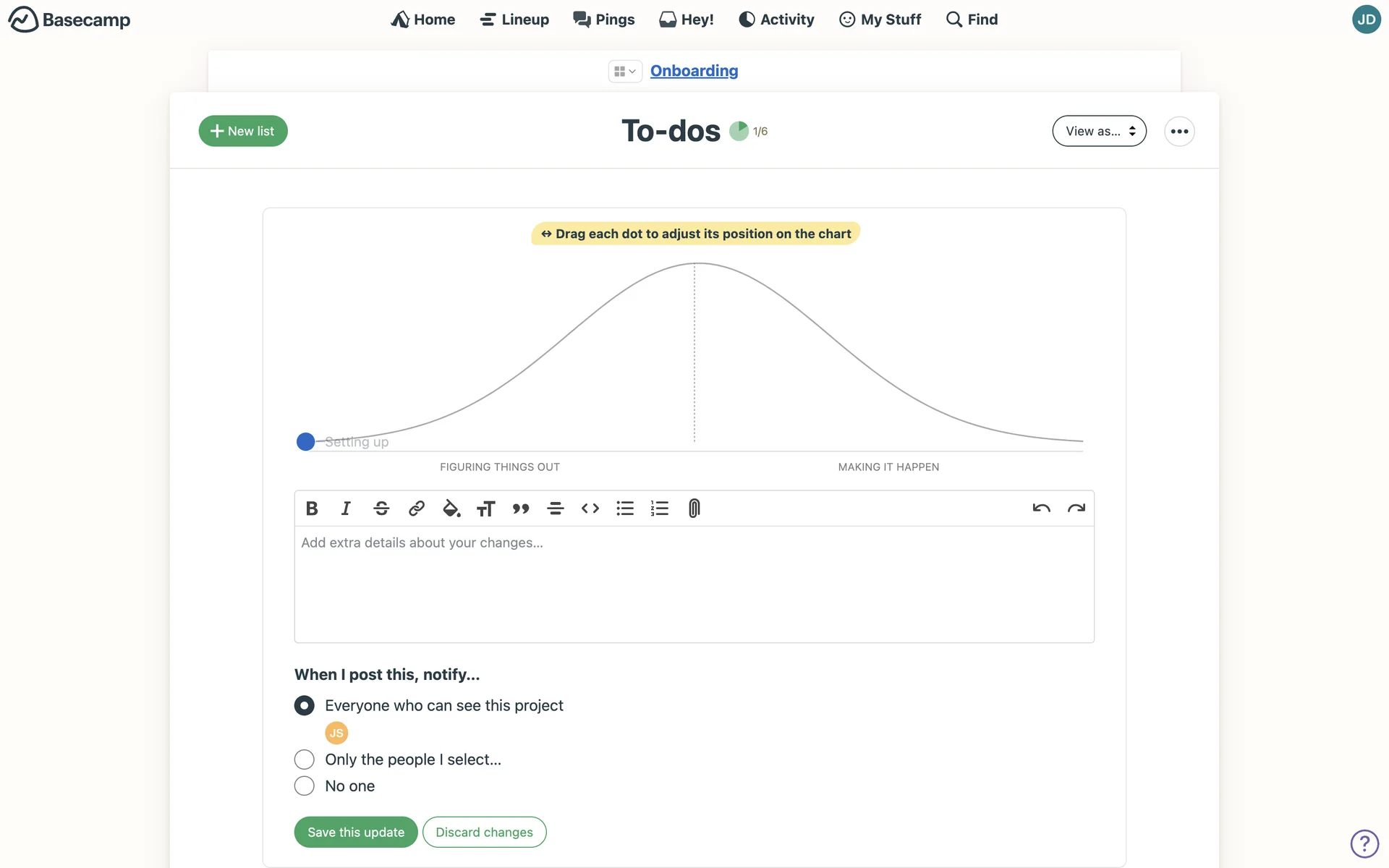The height and width of the screenshot is (868, 1389).
Task: Select "Everyone who can see this project"
Action: (x=305, y=705)
